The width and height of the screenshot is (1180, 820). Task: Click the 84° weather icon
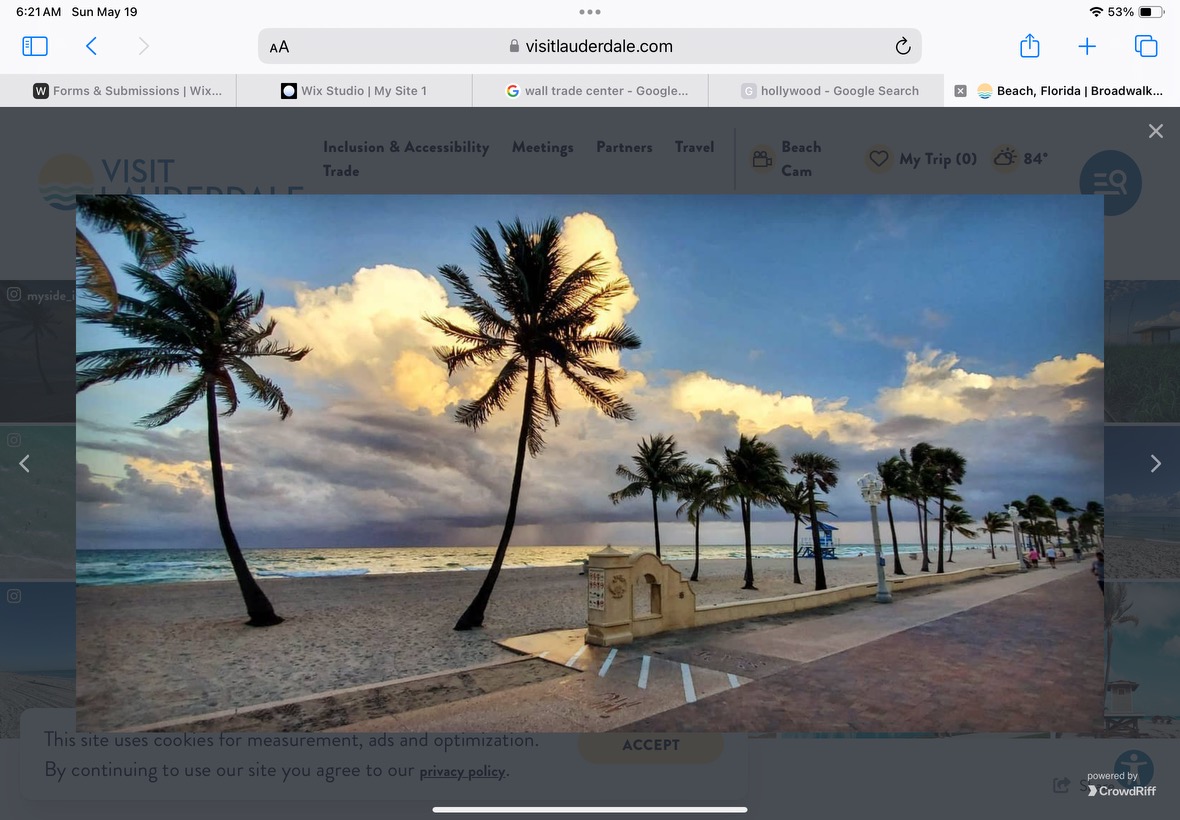pyautogui.click(x=1005, y=158)
